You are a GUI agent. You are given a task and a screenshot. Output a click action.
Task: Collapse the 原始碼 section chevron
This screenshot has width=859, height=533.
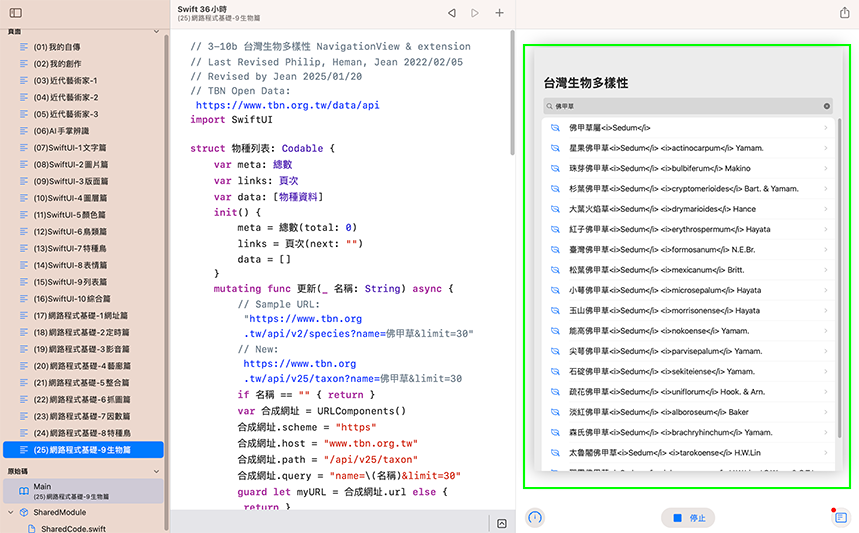tap(156, 470)
